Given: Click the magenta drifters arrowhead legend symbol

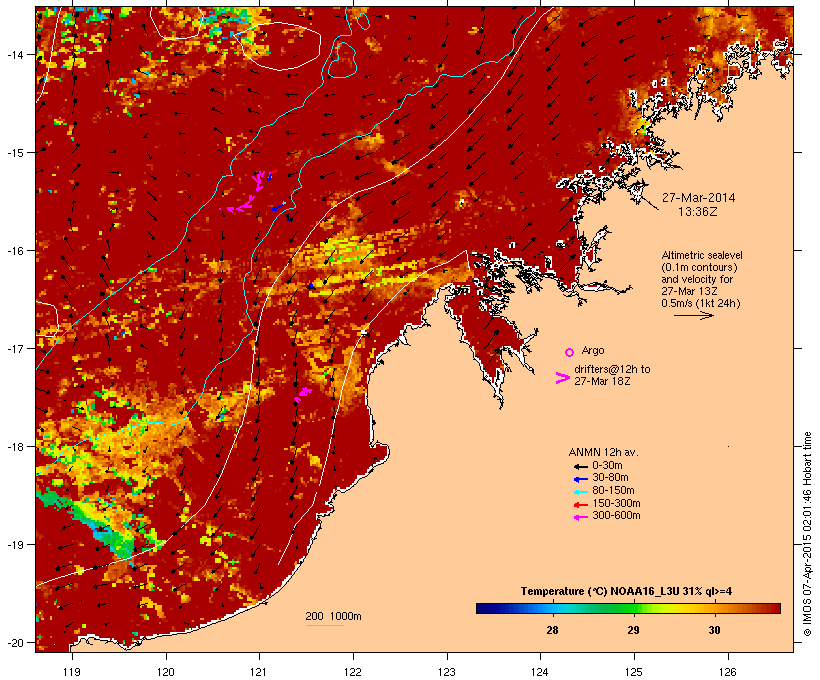Looking at the screenshot, I should [562, 378].
